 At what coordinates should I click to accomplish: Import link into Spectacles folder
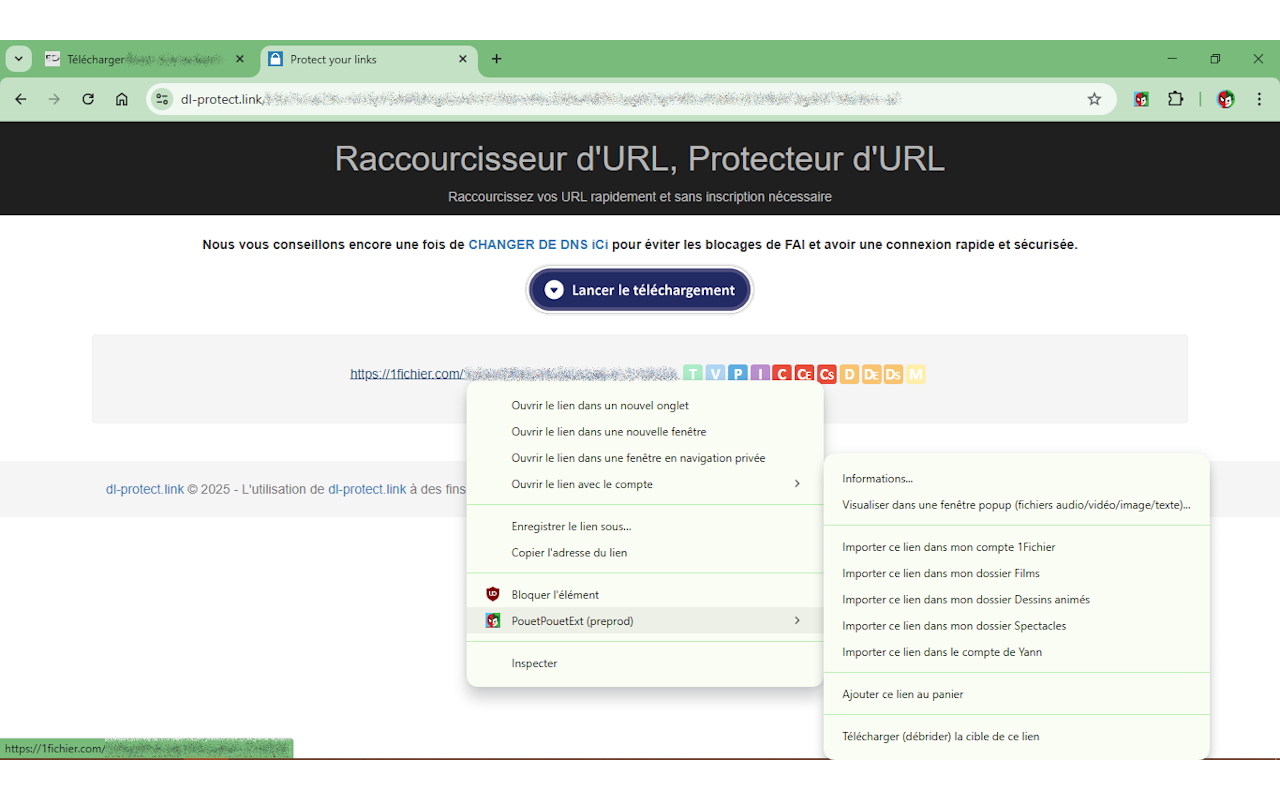[x=1016, y=626]
